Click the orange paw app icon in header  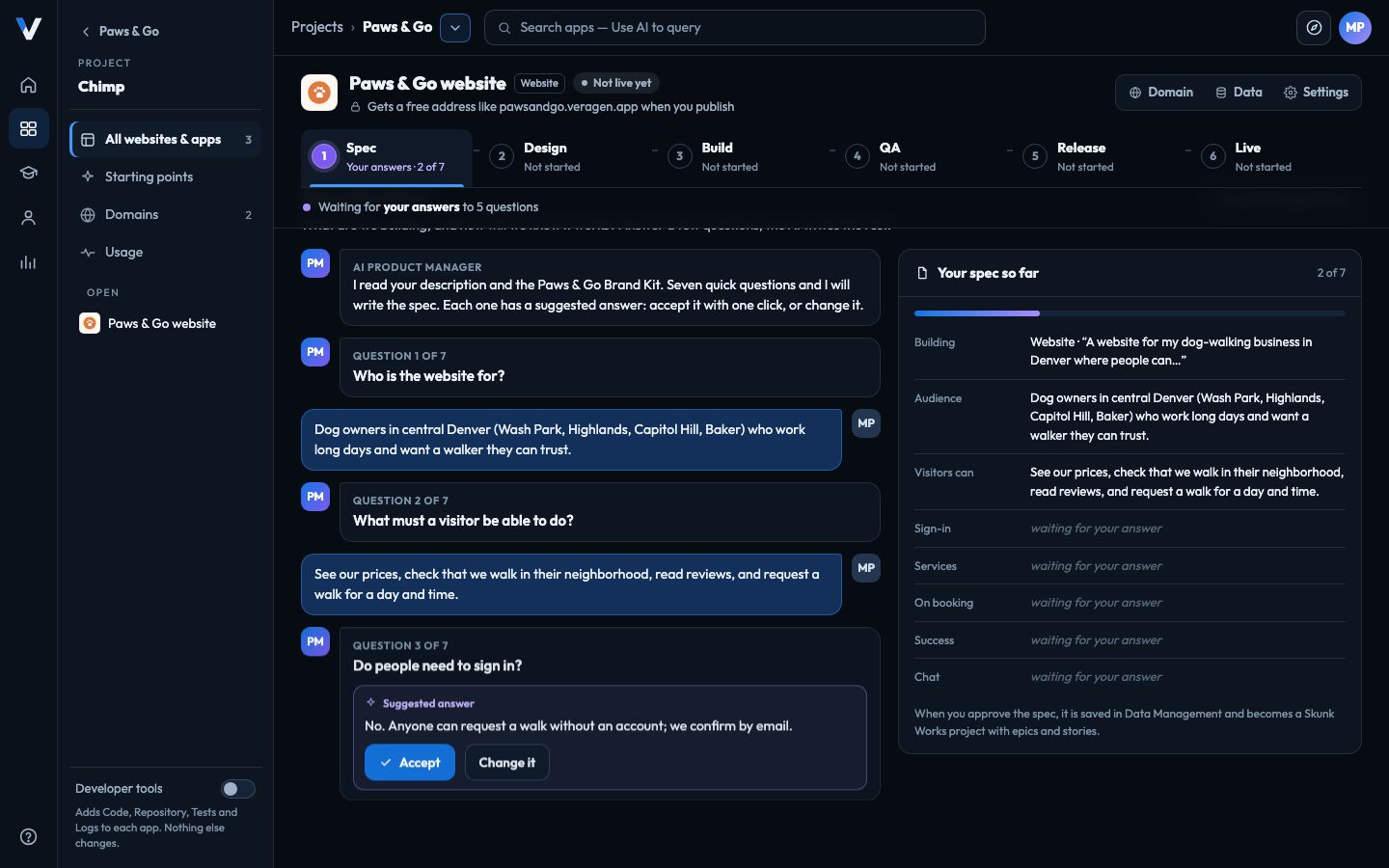(x=319, y=93)
